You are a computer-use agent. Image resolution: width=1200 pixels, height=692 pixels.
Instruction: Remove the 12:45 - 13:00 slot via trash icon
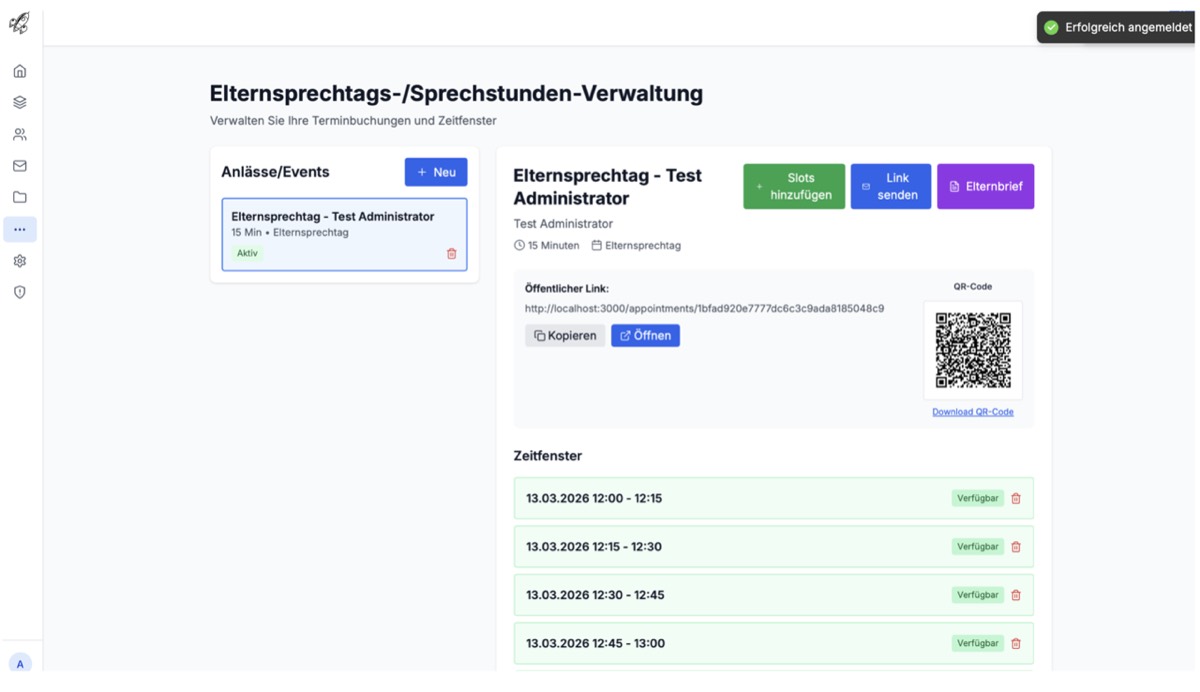click(1016, 643)
